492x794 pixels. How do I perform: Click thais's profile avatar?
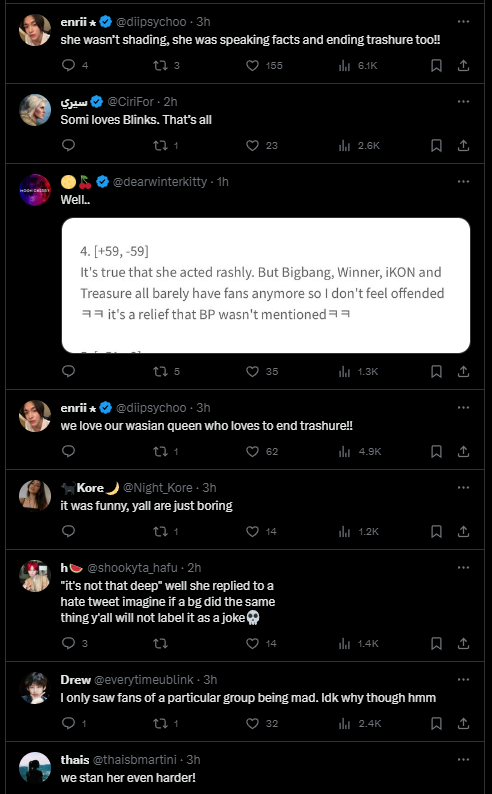[35, 768]
